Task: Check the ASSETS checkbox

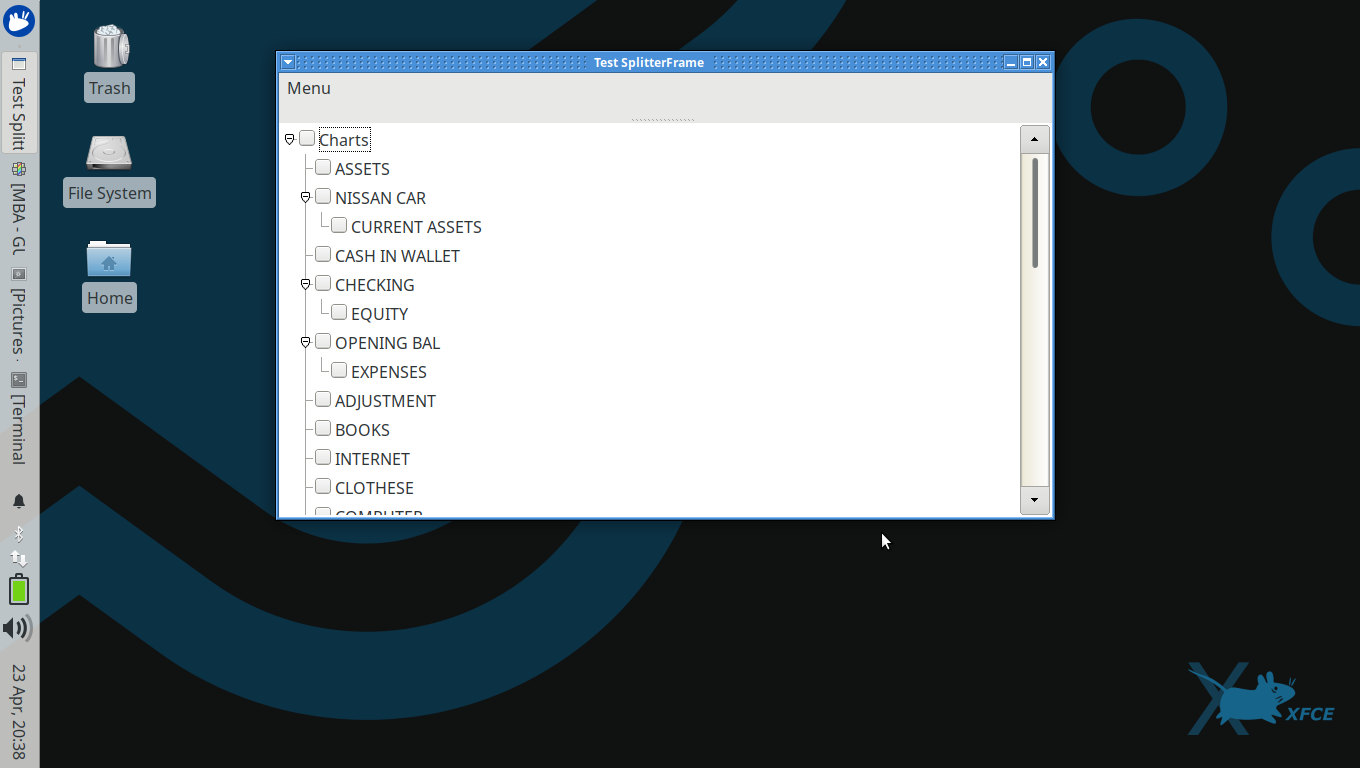Action: coord(323,168)
